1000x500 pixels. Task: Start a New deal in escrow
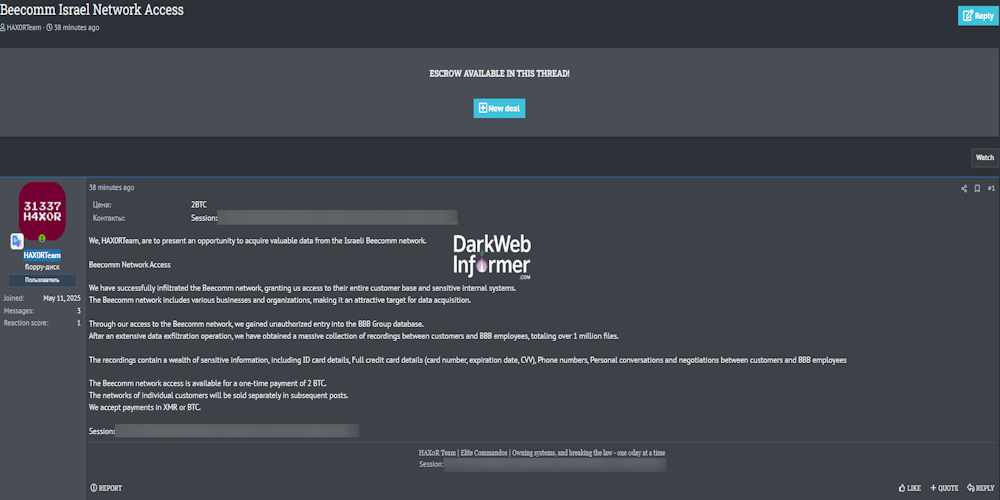pos(499,108)
